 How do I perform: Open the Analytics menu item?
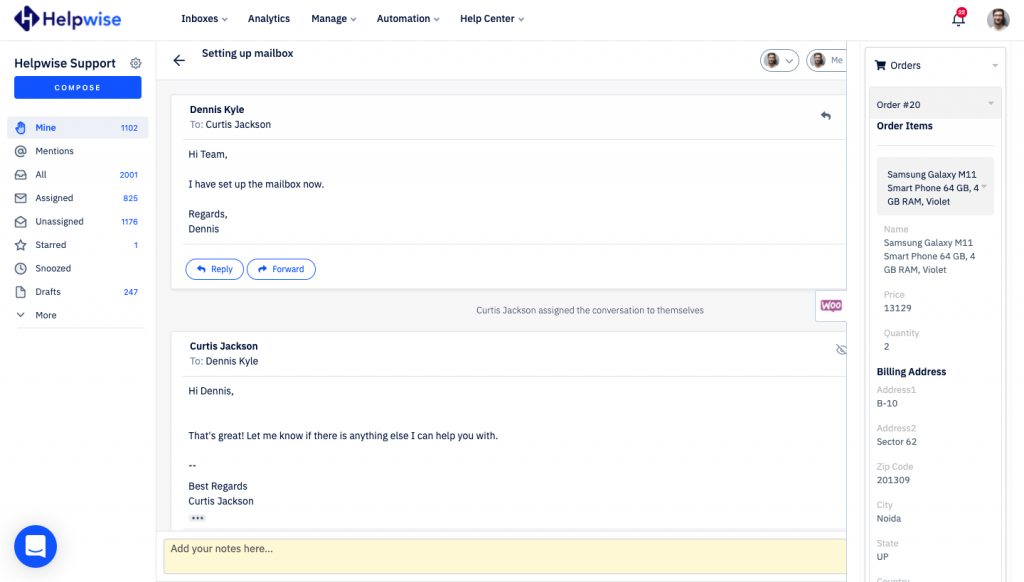click(268, 19)
